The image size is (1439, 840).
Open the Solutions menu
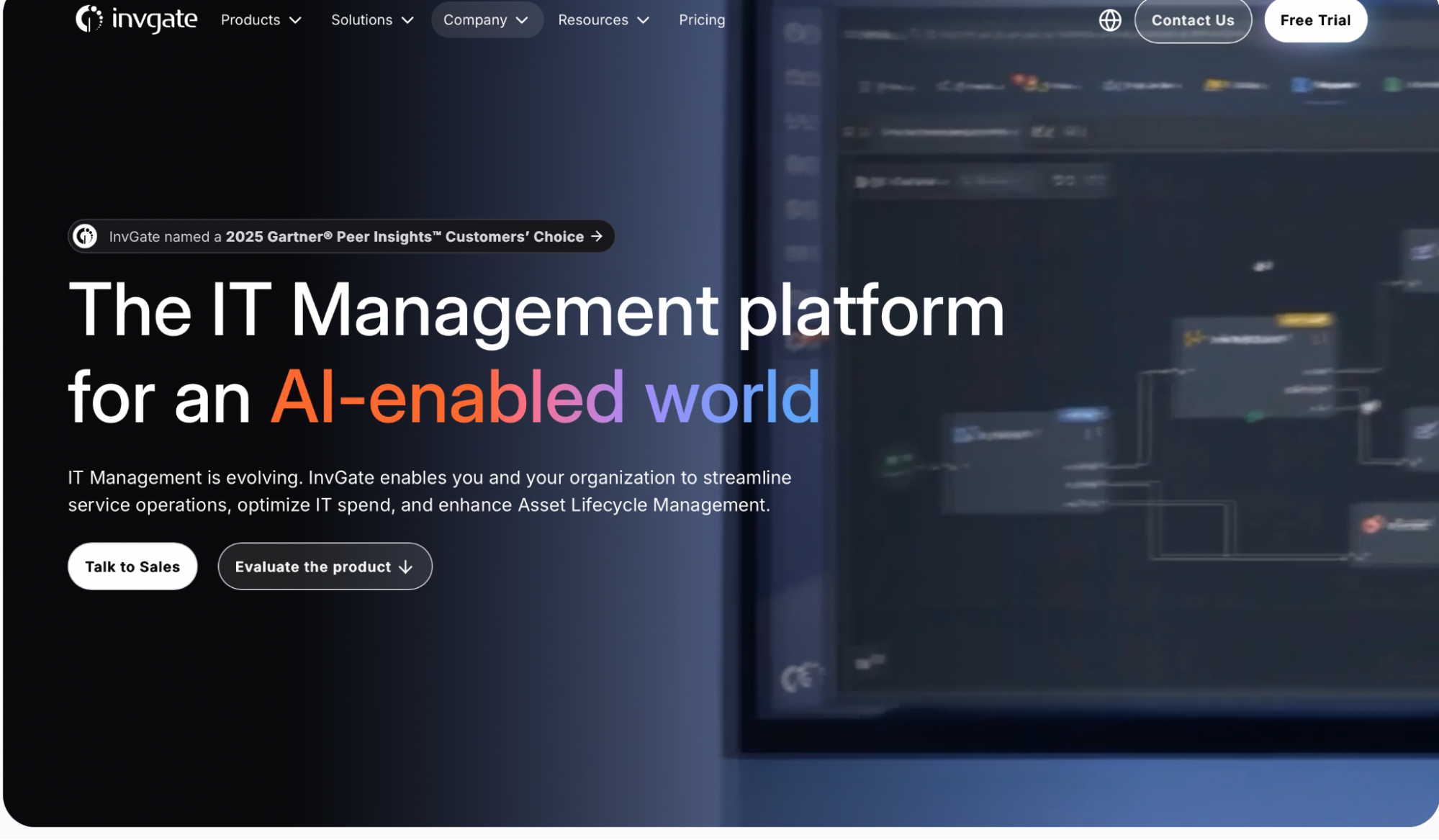point(372,20)
